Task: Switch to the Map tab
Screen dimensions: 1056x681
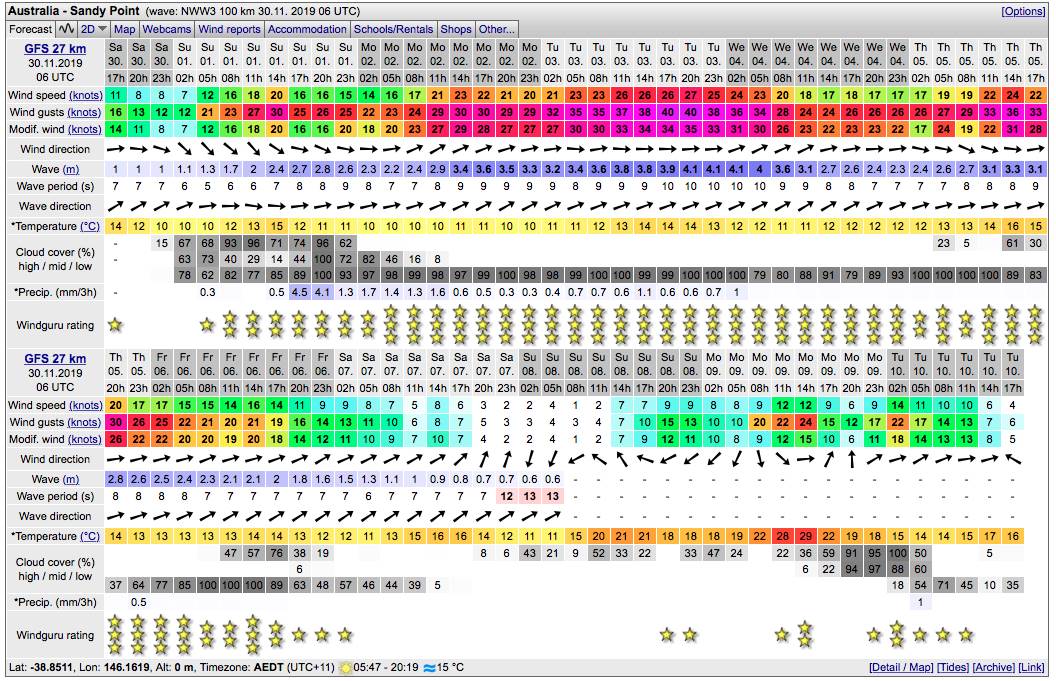Action: (125, 29)
